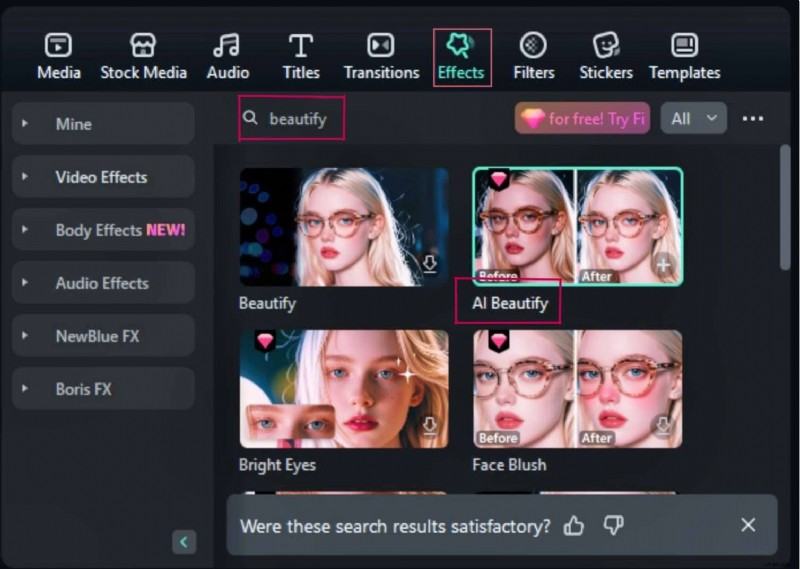
Task: Open the Transitions icon
Action: tap(381, 45)
